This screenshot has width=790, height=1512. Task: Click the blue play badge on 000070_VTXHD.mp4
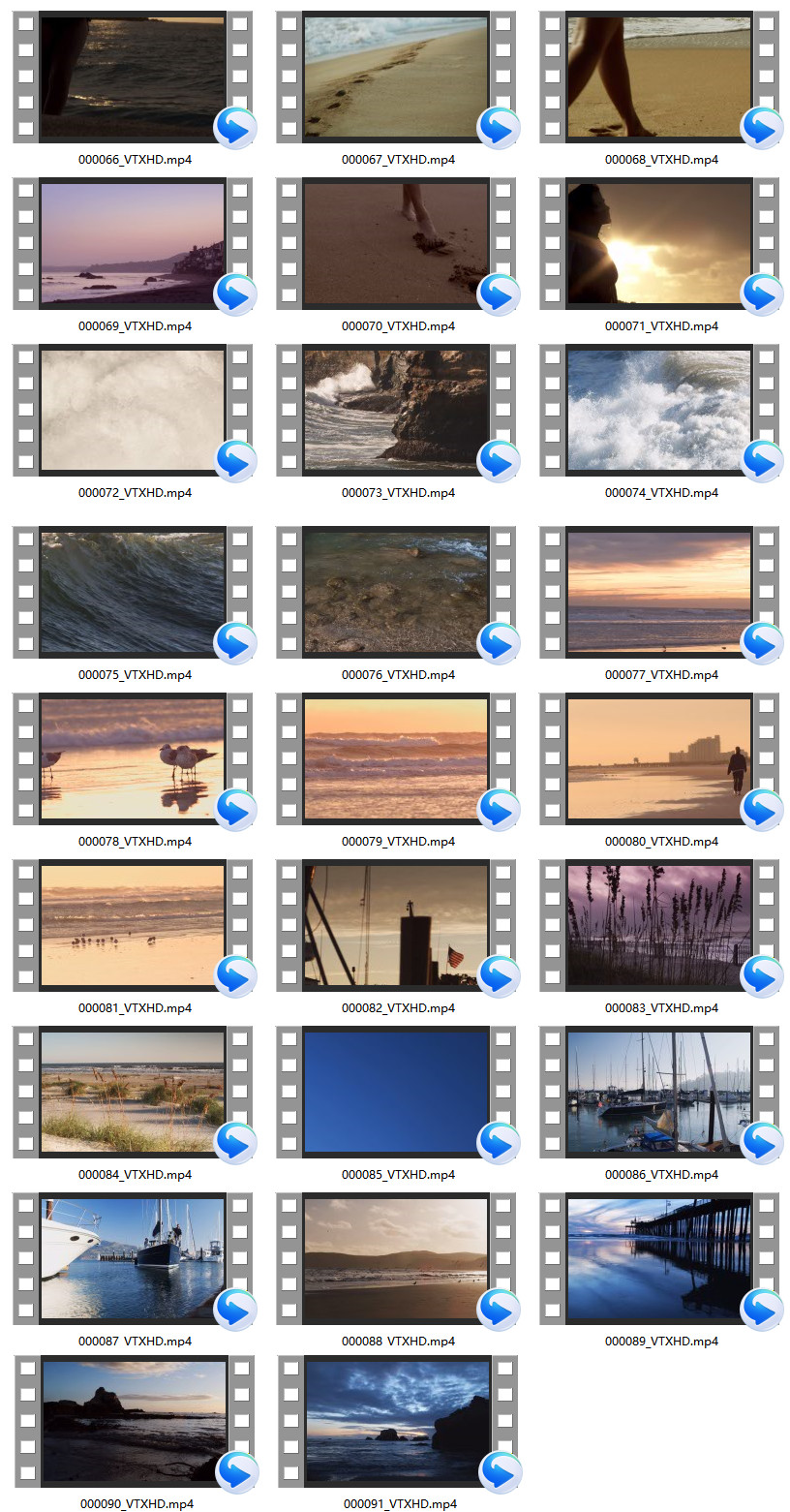click(x=499, y=294)
